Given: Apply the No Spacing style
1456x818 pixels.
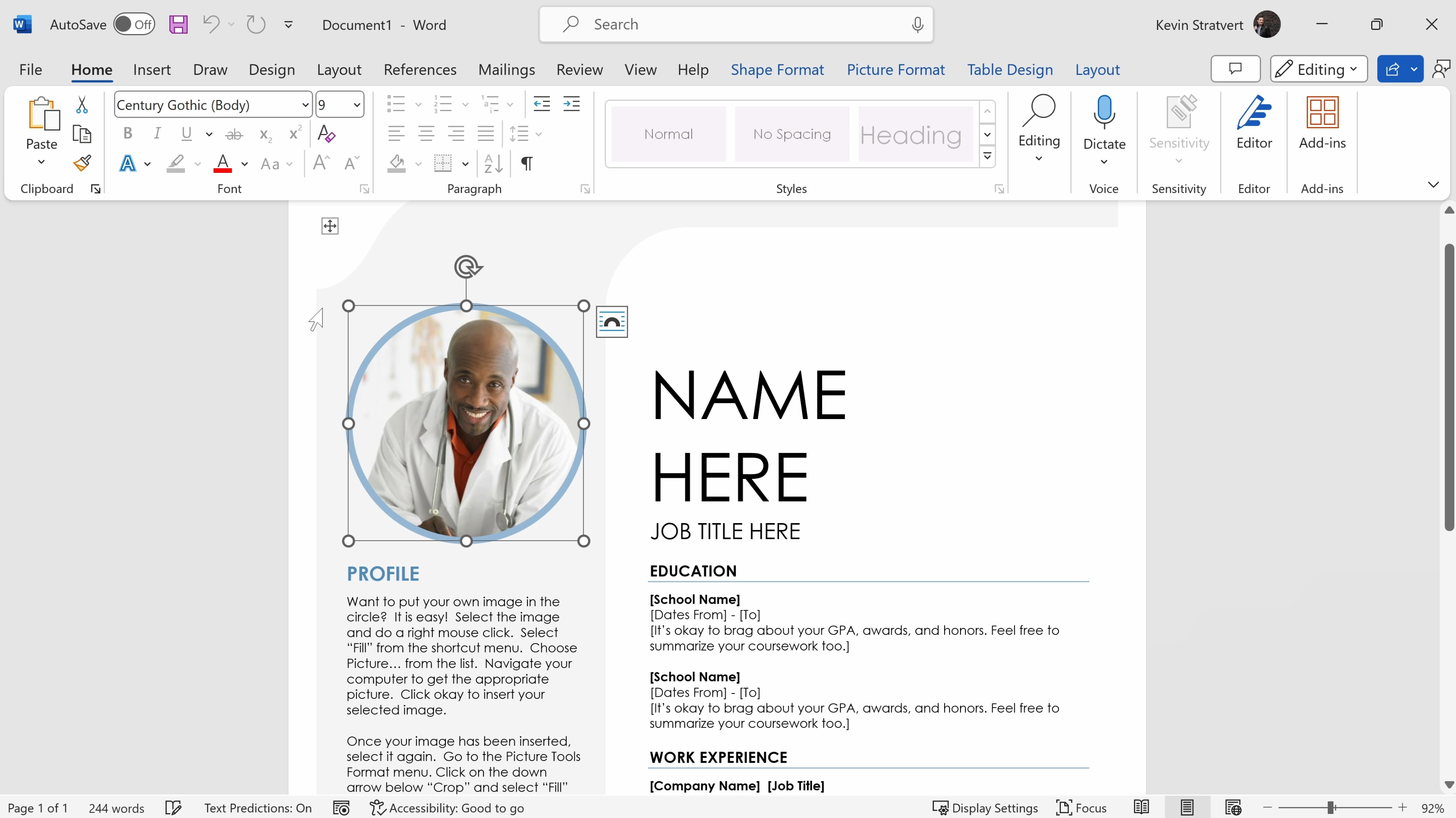Looking at the screenshot, I should pyautogui.click(x=792, y=134).
